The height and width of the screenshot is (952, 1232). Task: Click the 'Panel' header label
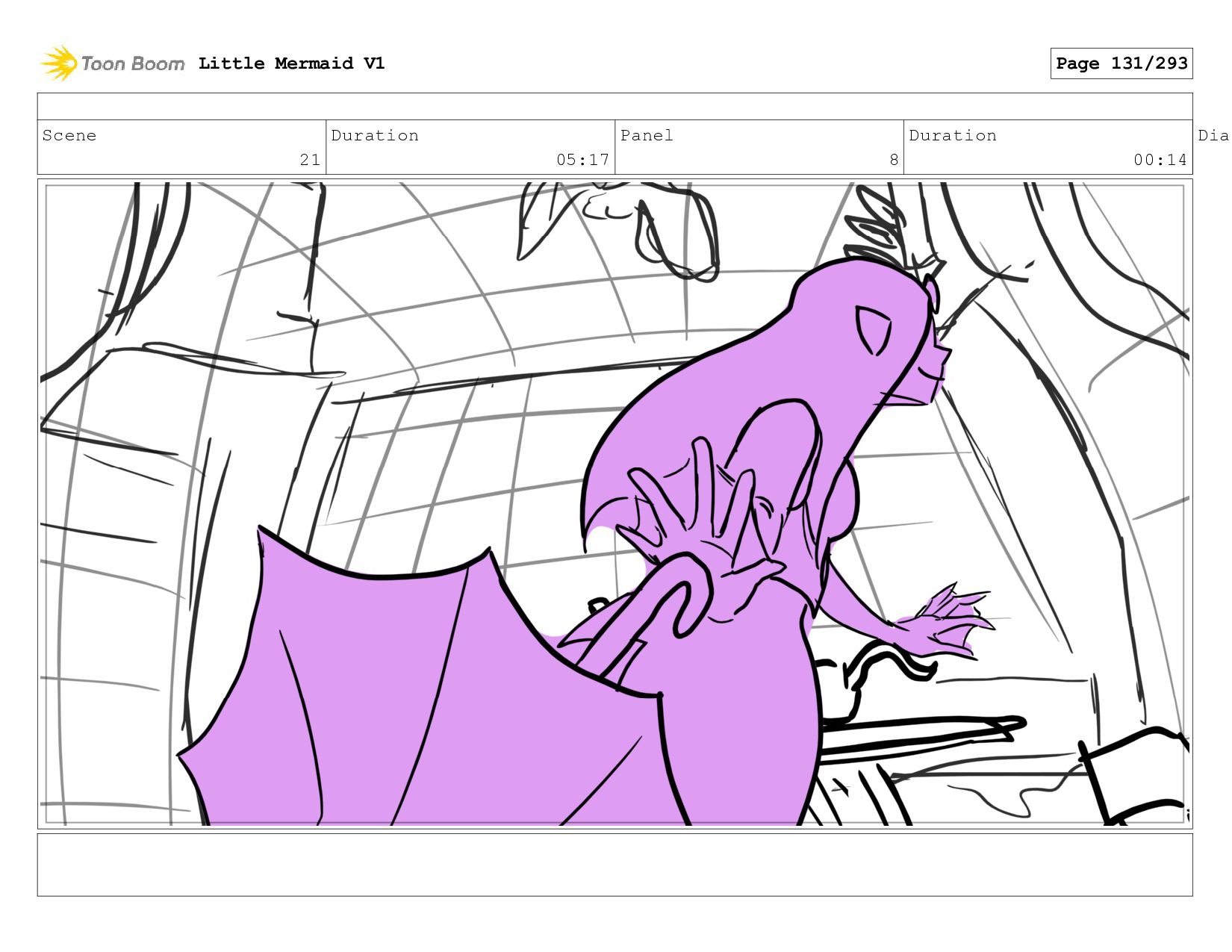(x=647, y=135)
